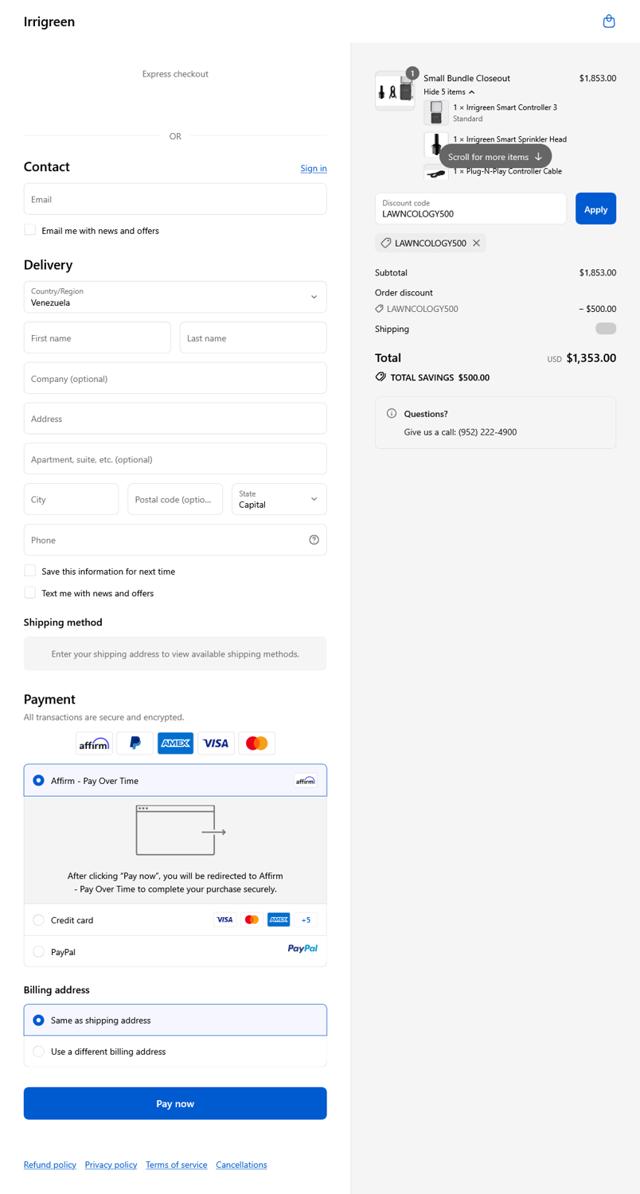Click the PayPal logo in PayPal row

coord(302,949)
